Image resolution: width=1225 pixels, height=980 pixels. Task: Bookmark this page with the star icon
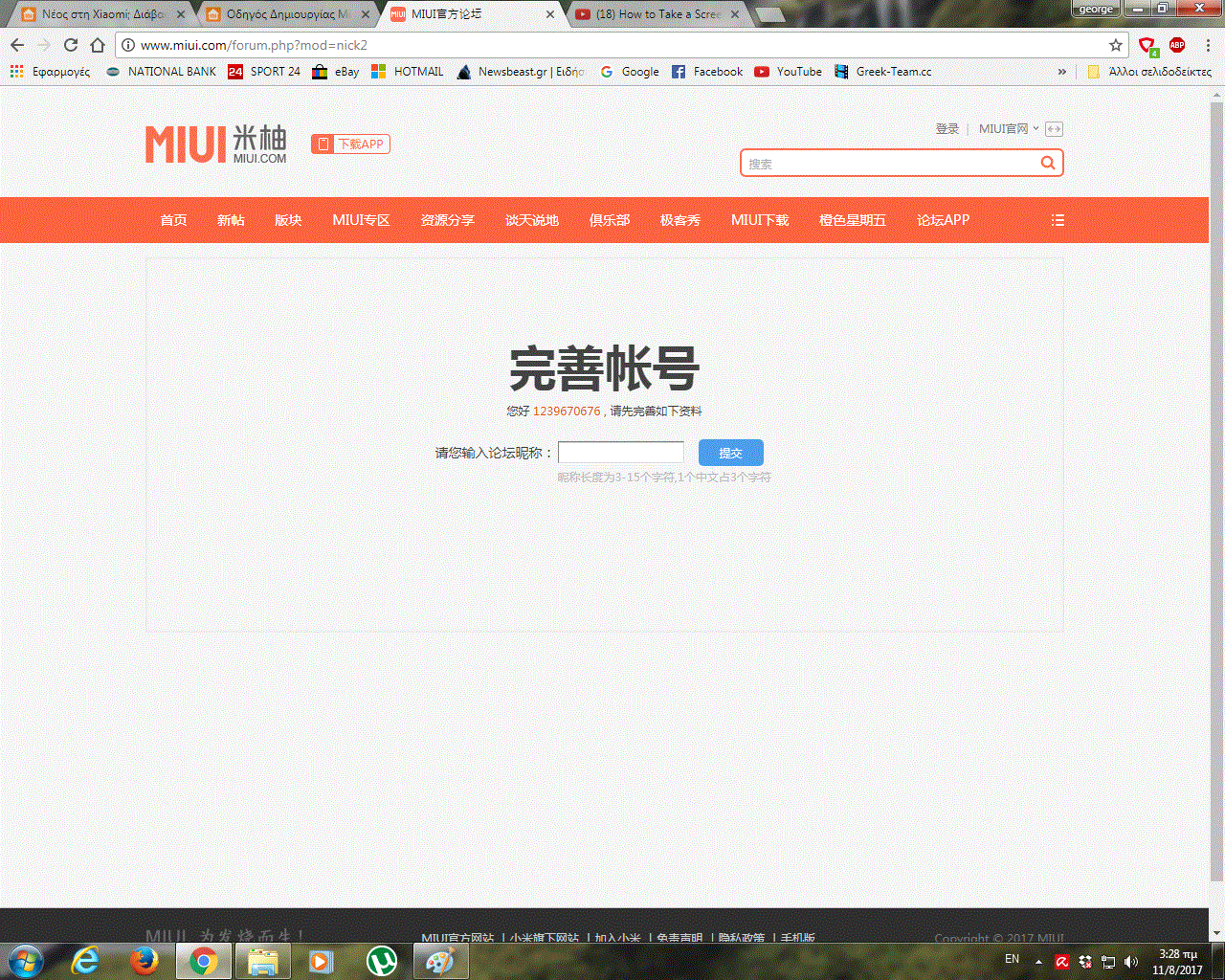coord(1116,45)
